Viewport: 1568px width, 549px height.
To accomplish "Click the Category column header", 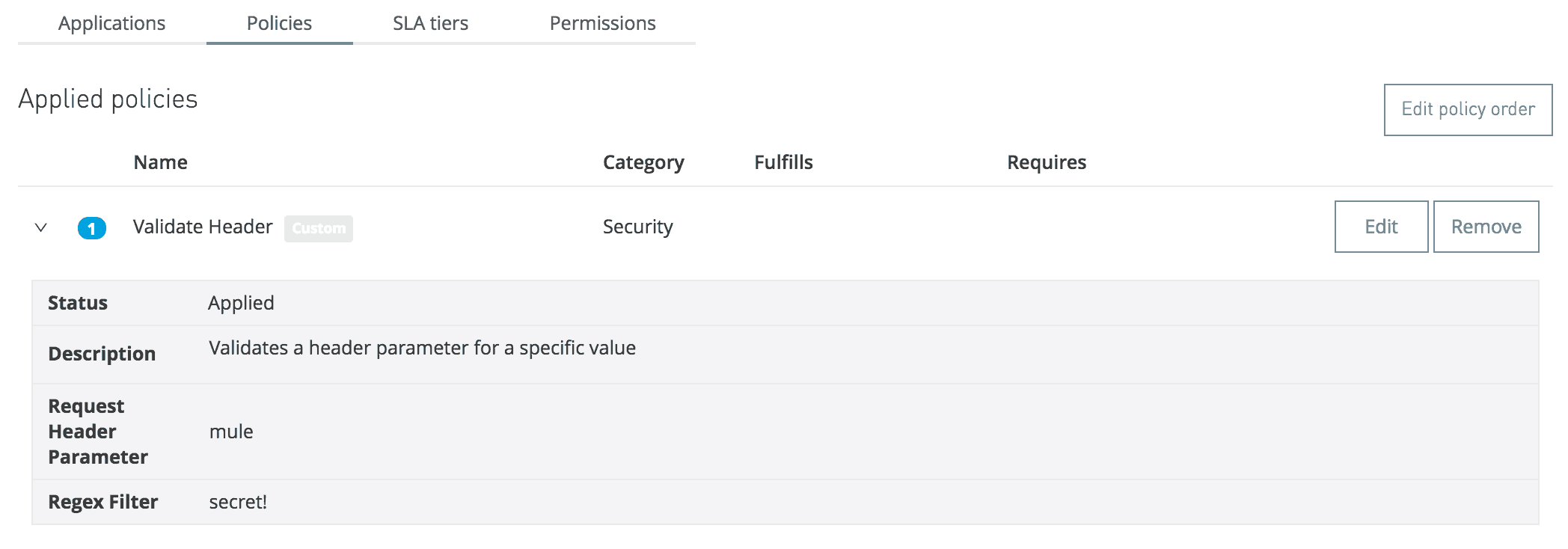I will [x=643, y=162].
